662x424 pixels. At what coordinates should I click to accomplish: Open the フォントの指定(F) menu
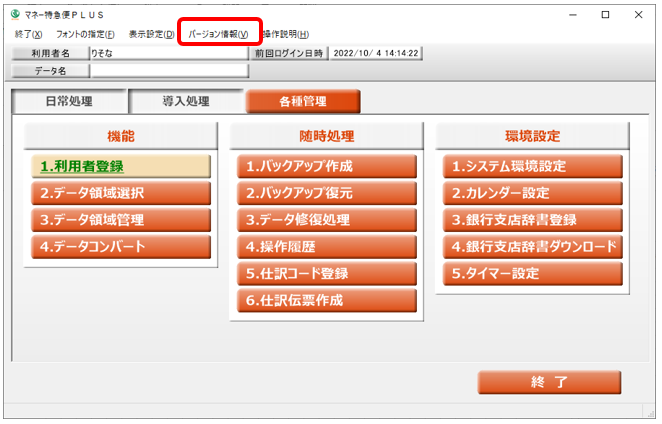(85, 34)
